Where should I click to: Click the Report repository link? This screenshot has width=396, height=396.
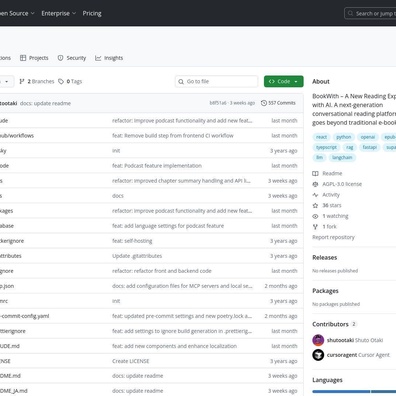tap(333, 237)
